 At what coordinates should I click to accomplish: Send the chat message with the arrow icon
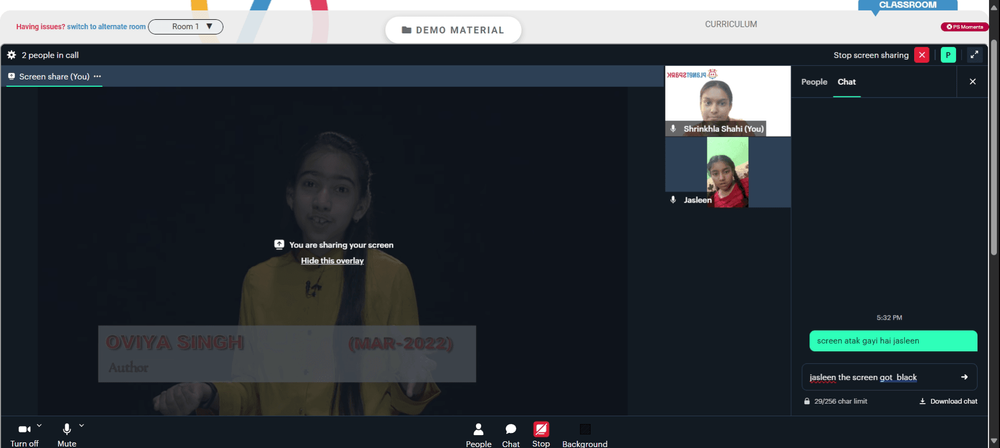pyautogui.click(x=964, y=377)
